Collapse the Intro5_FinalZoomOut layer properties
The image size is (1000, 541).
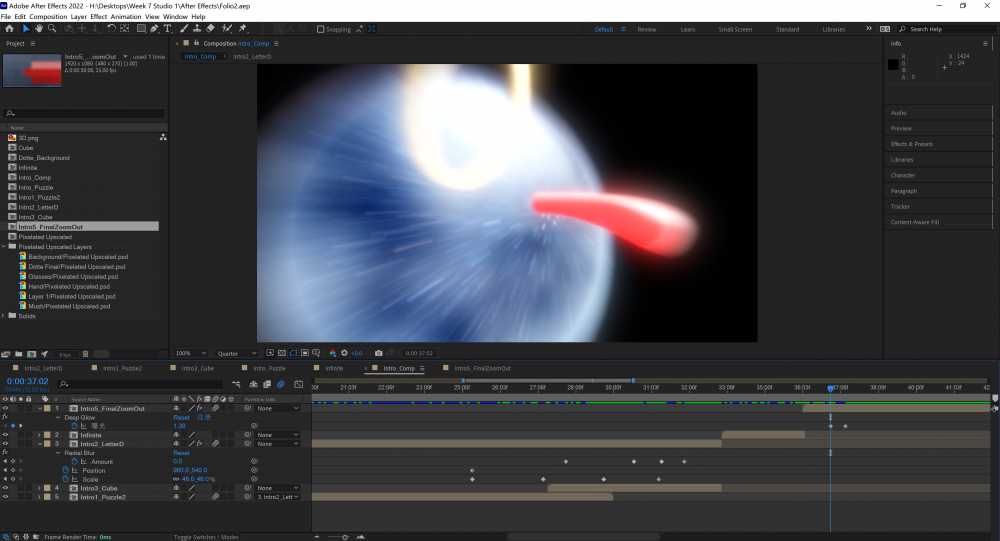tap(40, 408)
